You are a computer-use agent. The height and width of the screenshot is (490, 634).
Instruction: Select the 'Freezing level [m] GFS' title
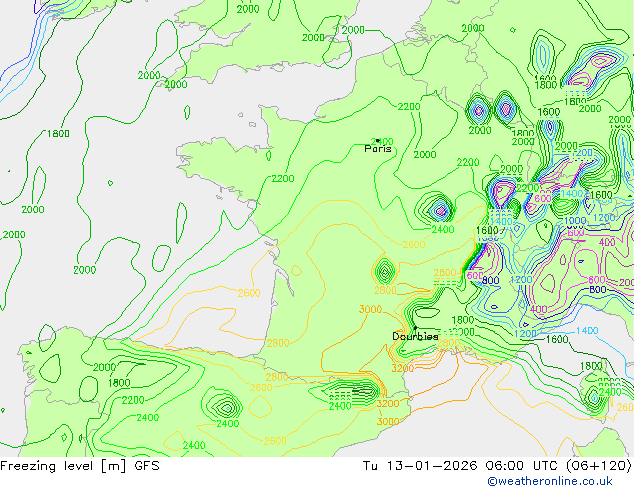[x=80, y=466]
